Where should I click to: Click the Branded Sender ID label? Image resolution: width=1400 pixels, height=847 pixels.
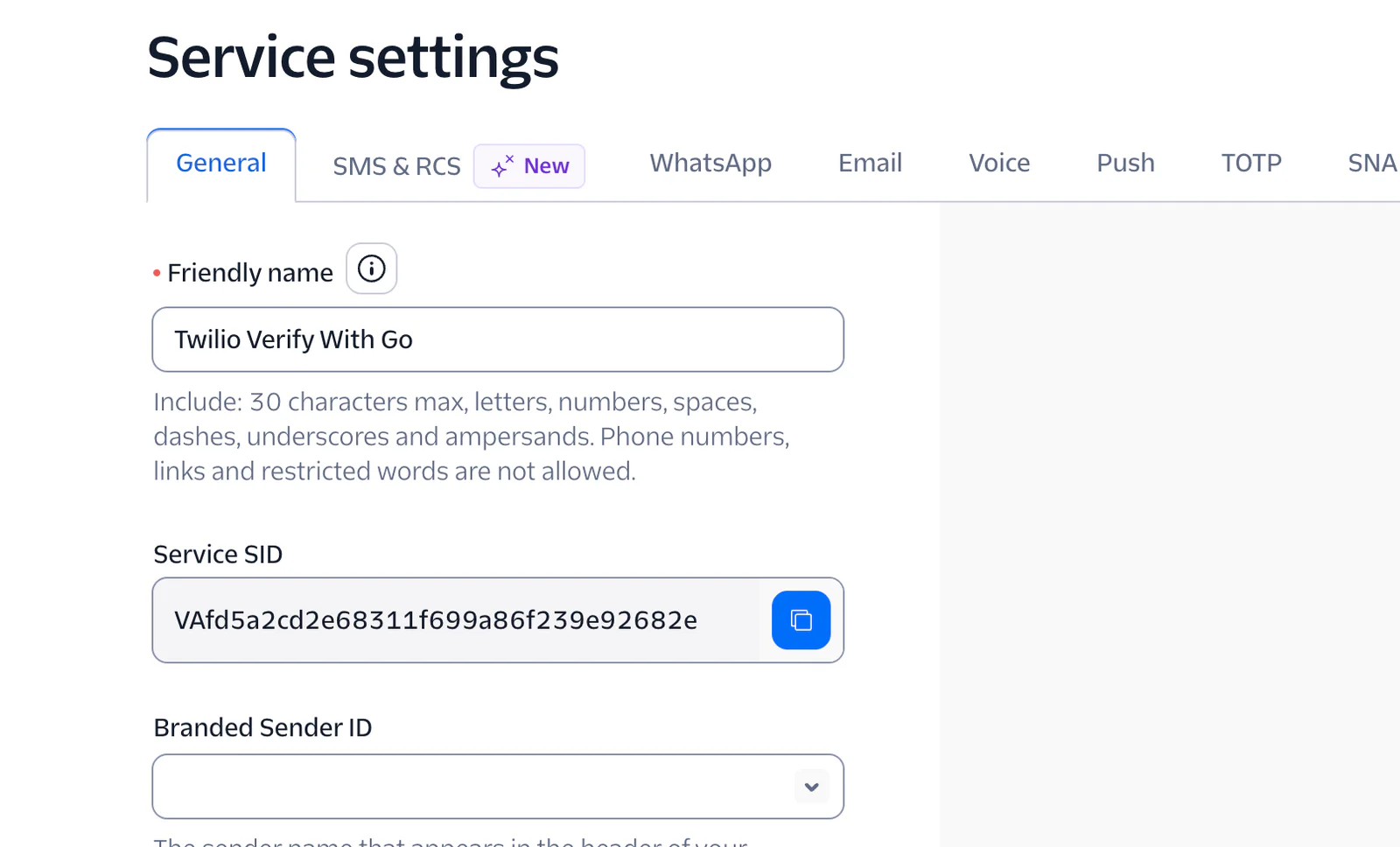click(x=262, y=728)
